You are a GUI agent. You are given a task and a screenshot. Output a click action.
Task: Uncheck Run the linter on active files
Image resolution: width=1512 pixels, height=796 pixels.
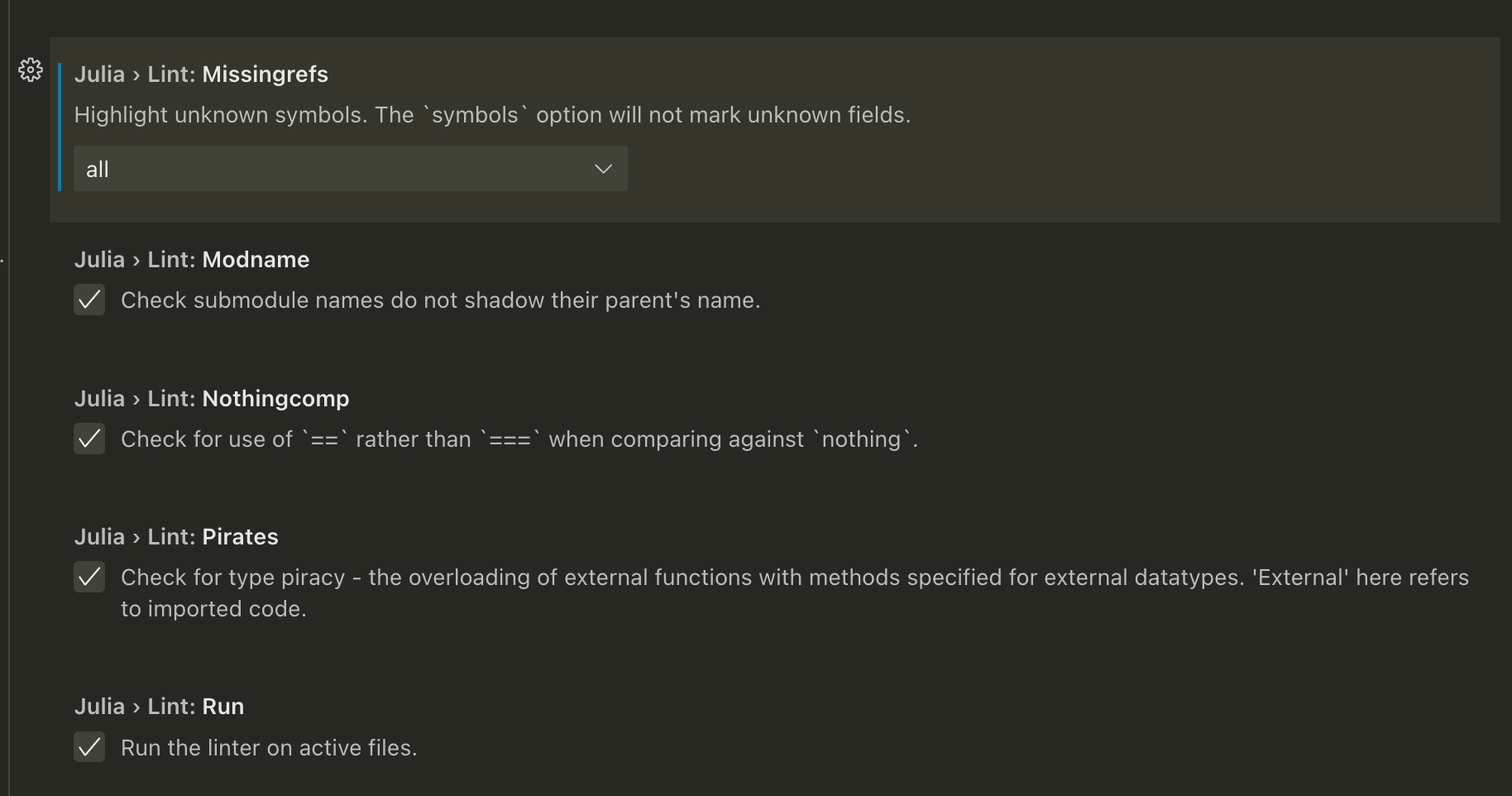click(x=89, y=747)
